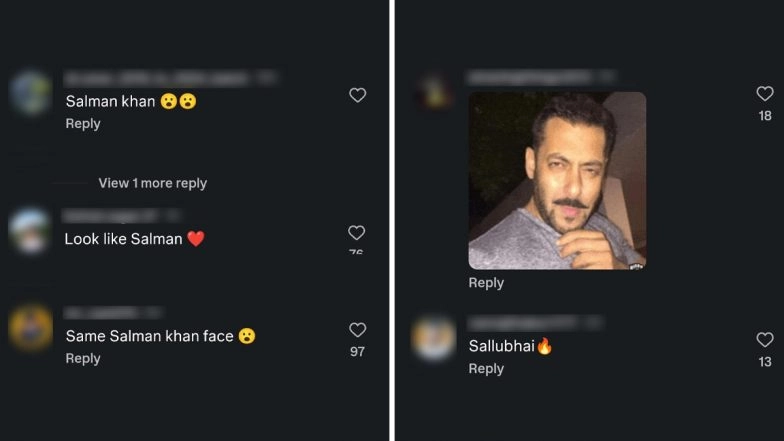Like the photo comment using its heart icon
784x441 pixels.
(765, 94)
